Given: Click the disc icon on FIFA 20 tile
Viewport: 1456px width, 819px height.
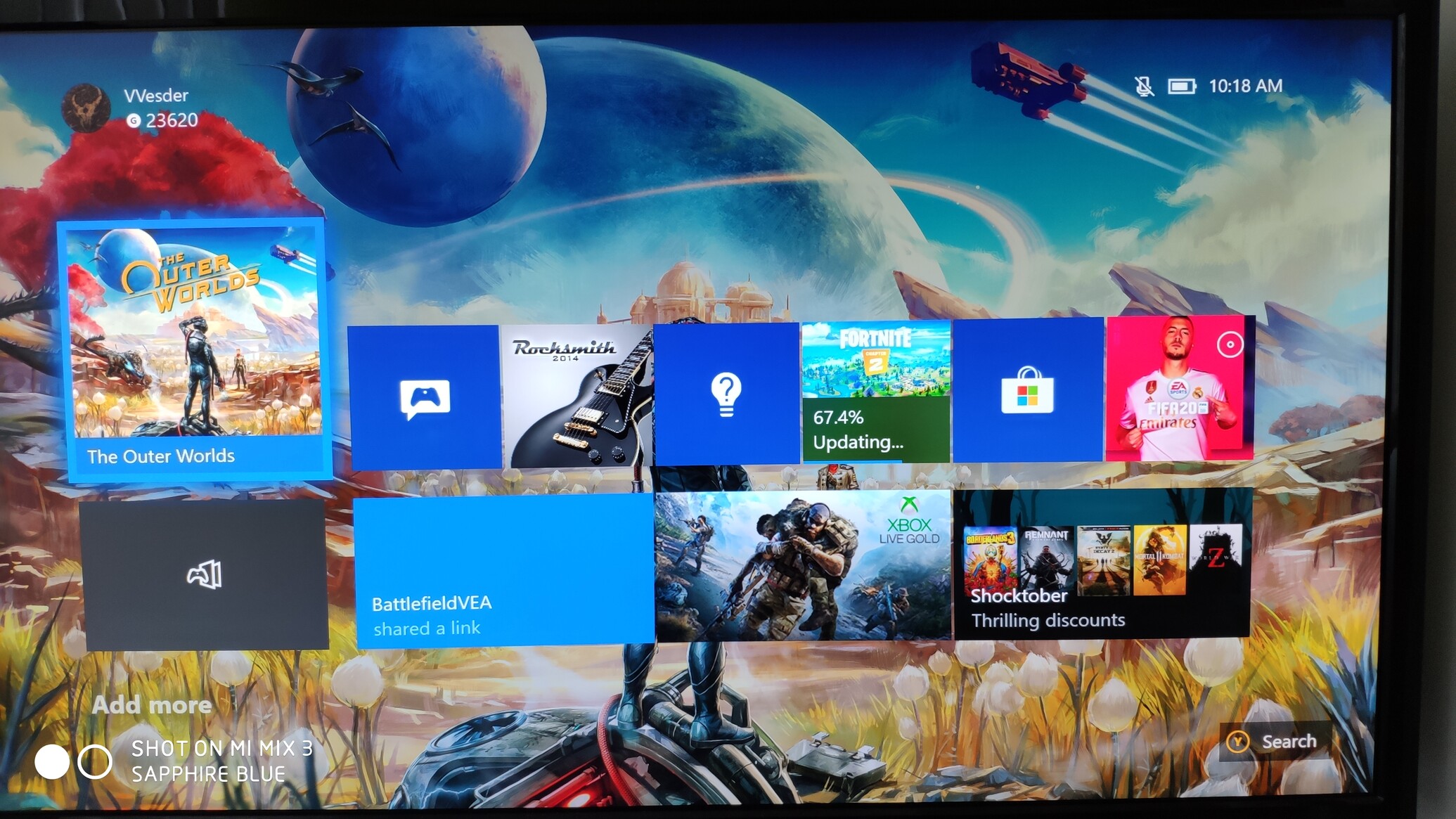Looking at the screenshot, I should [x=1230, y=344].
